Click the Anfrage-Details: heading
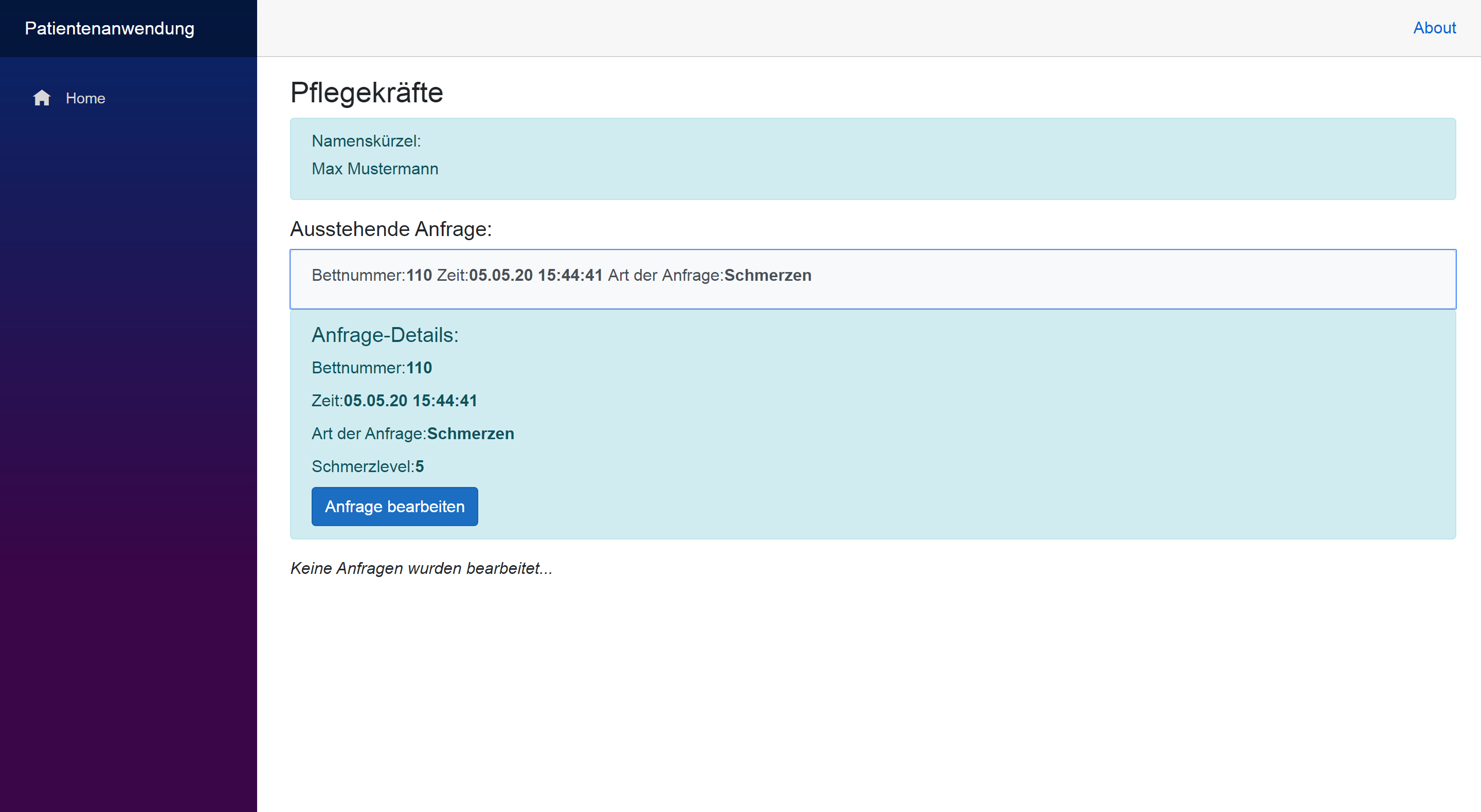 pos(385,335)
